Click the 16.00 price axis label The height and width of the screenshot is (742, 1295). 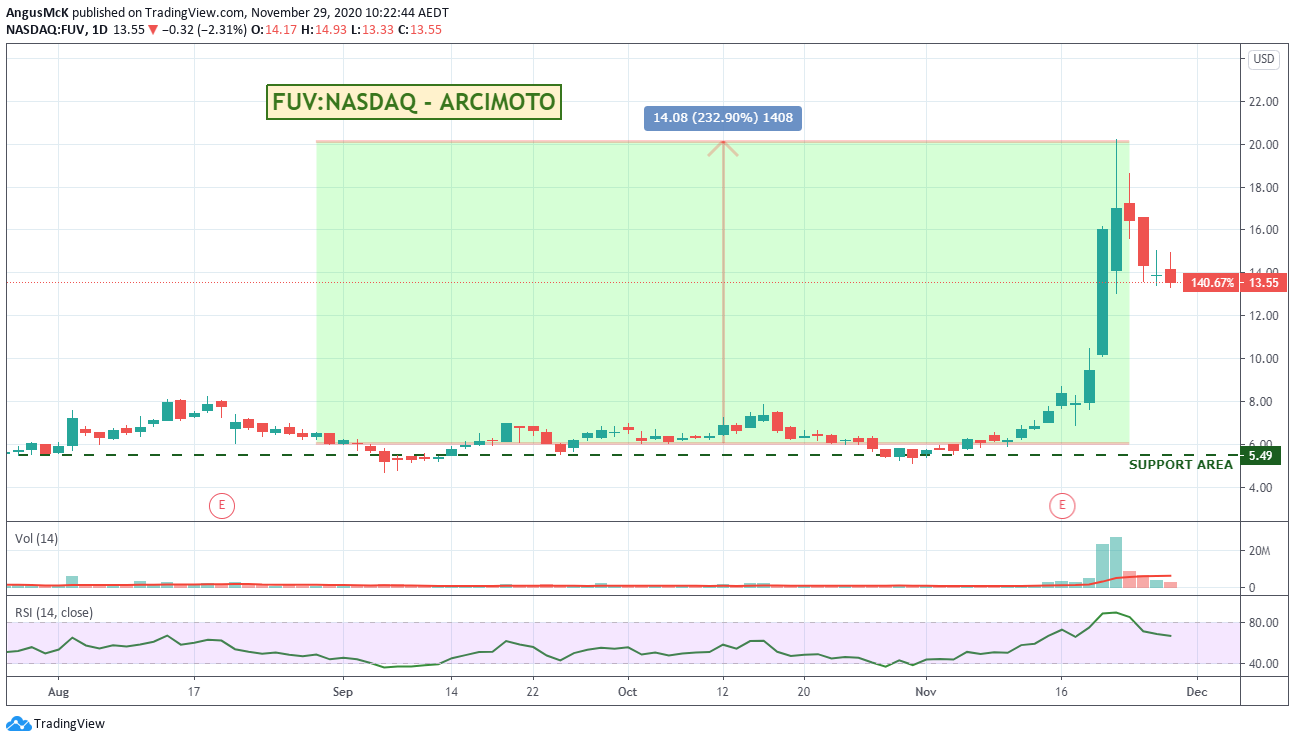point(1263,230)
